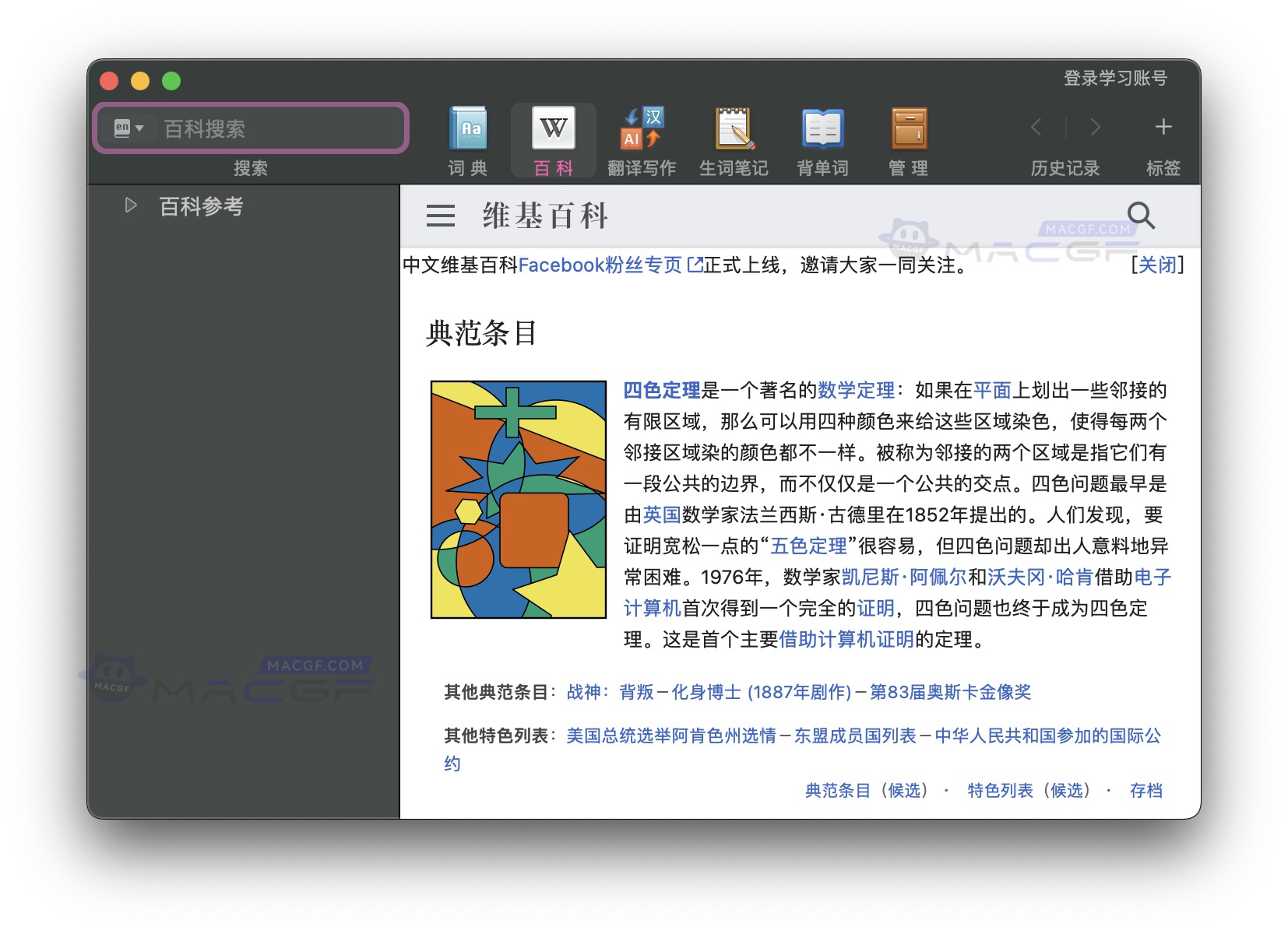Navigate forward in history
Viewport: 1288px width, 934px height.
point(1095,126)
